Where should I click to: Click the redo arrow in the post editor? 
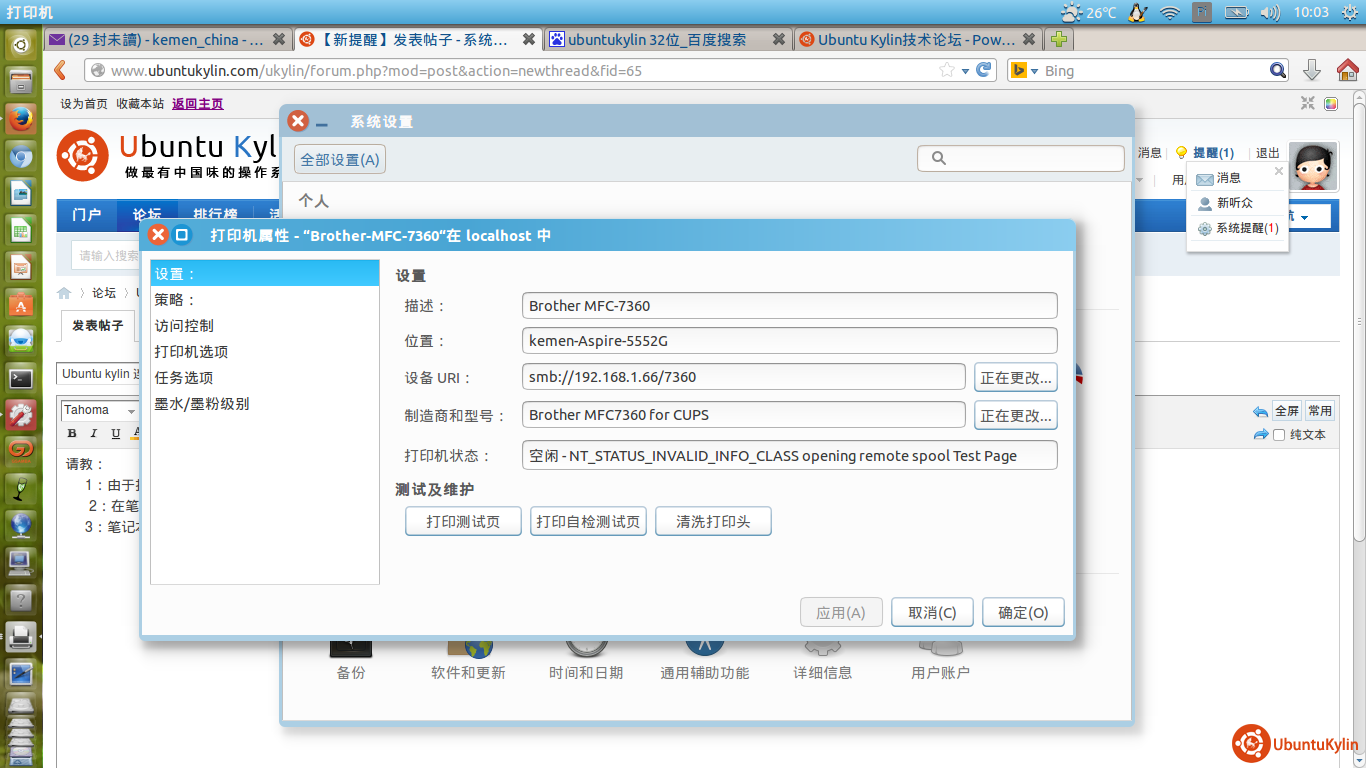[x=1260, y=435]
